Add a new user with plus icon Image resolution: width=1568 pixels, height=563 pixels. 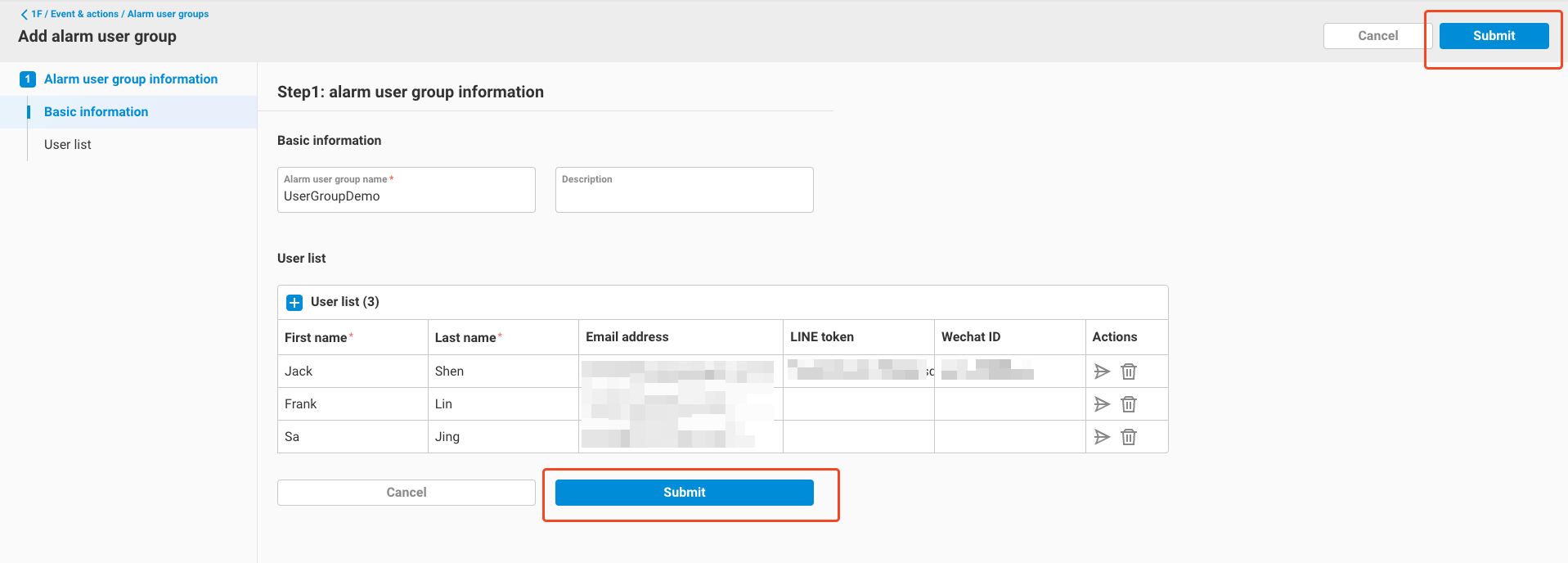(x=294, y=303)
